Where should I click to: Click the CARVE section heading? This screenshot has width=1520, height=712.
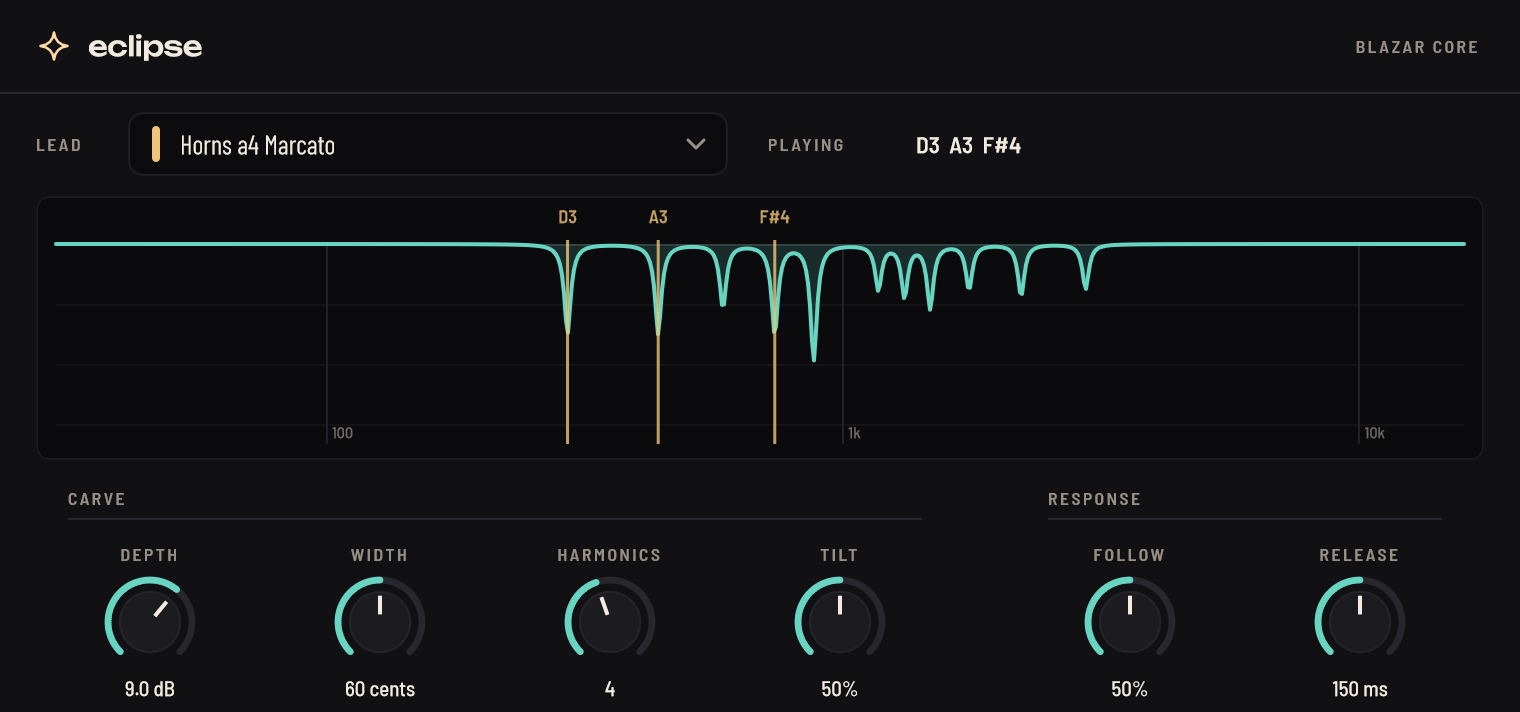point(97,499)
